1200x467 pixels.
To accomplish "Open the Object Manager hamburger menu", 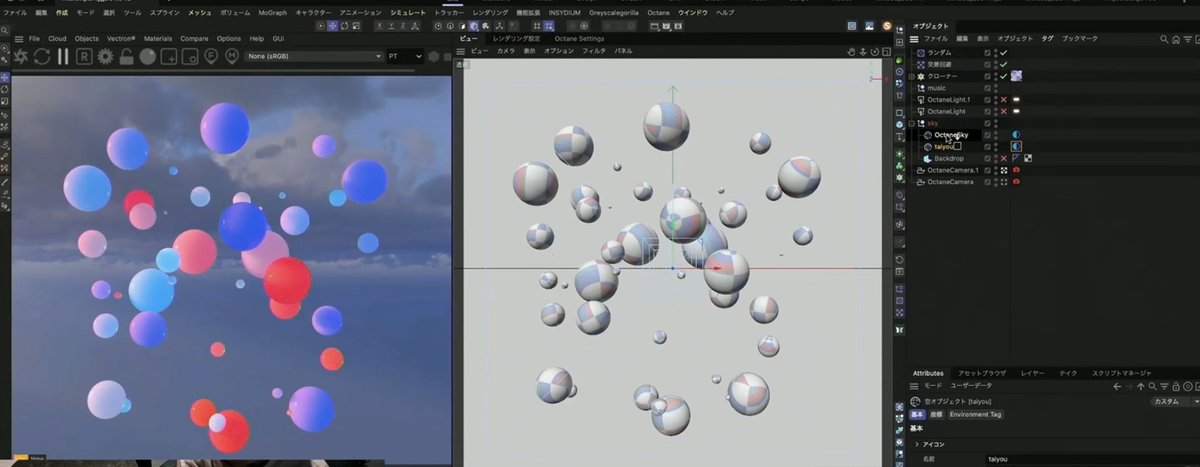I will 914,38.
